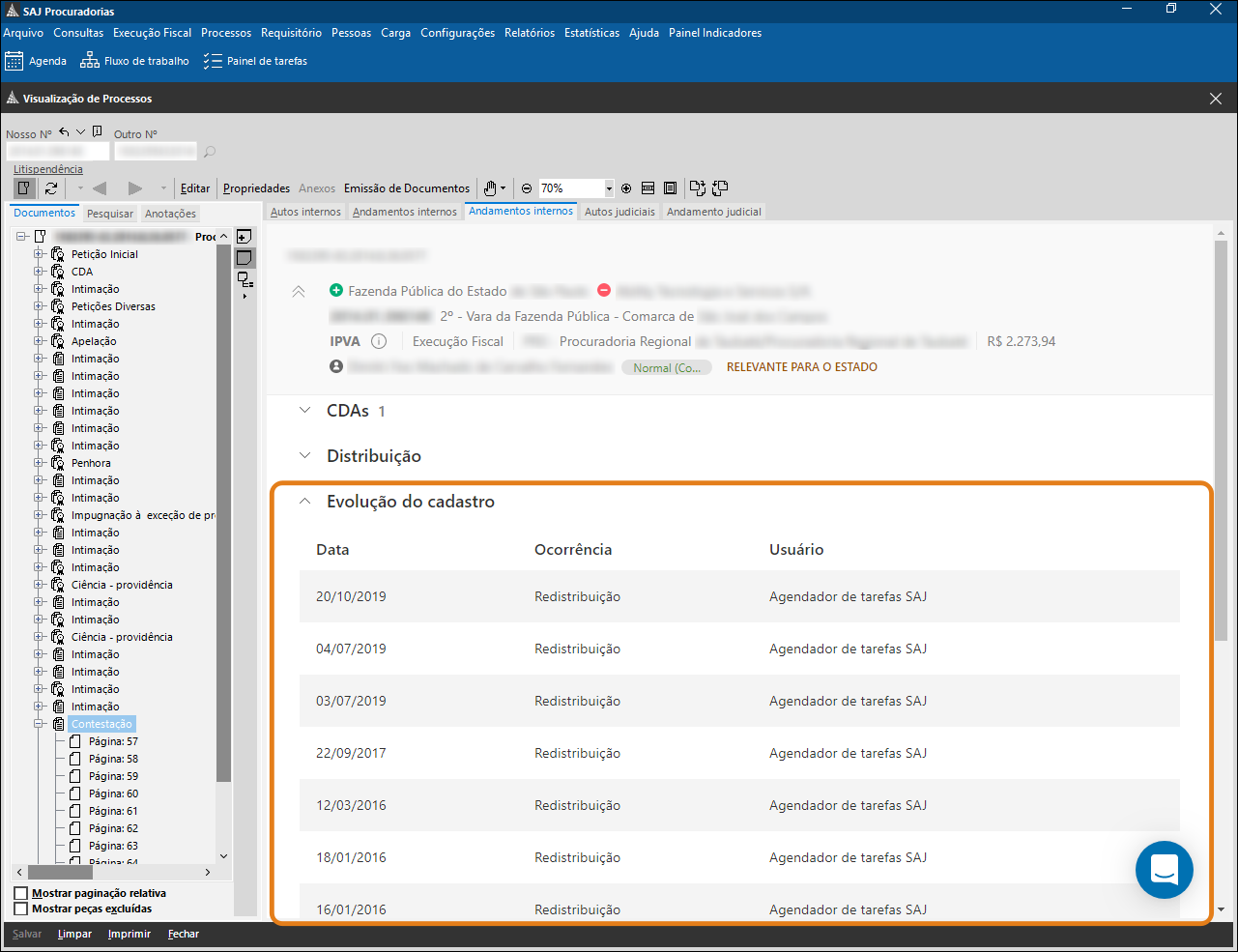1238x952 pixels.
Task: Click the person icon below IPVA
Action: tap(336, 366)
